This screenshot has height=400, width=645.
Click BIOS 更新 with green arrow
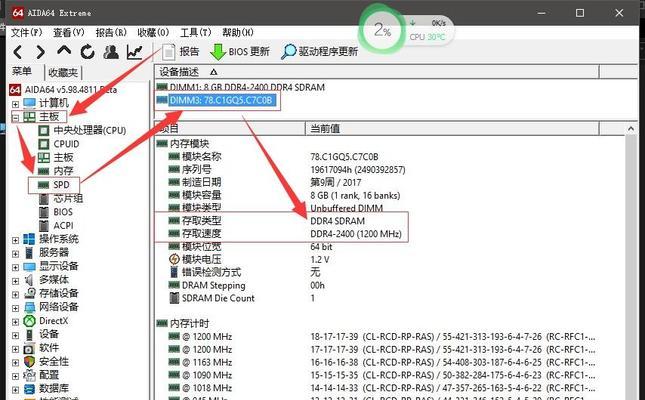pos(240,52)
